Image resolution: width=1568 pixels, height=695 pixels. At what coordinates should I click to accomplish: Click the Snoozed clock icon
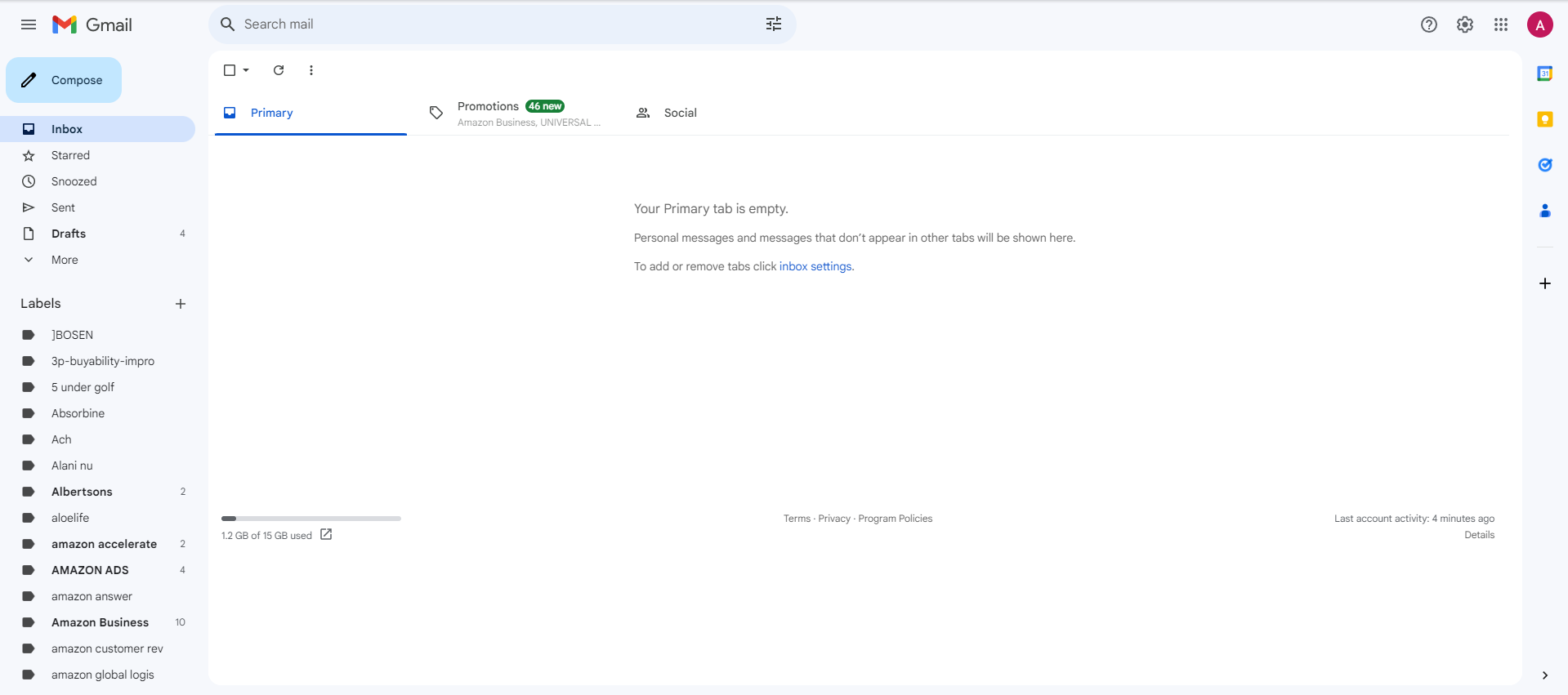tap(29, 181)
